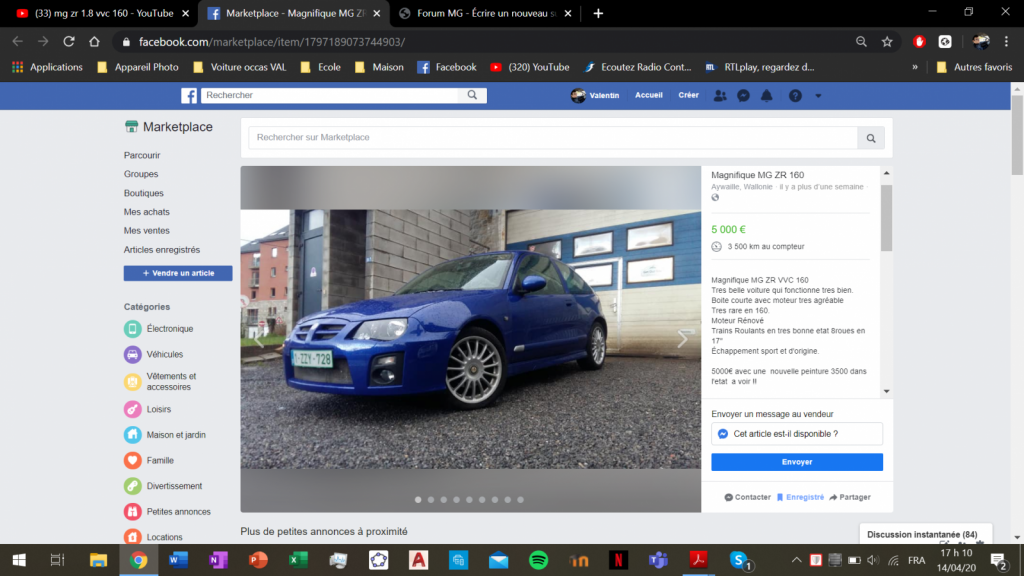The height and width of the screenshot is (576, 1024).
Task: Click the Facebook search magnifier button
Action: pos(472,95)
